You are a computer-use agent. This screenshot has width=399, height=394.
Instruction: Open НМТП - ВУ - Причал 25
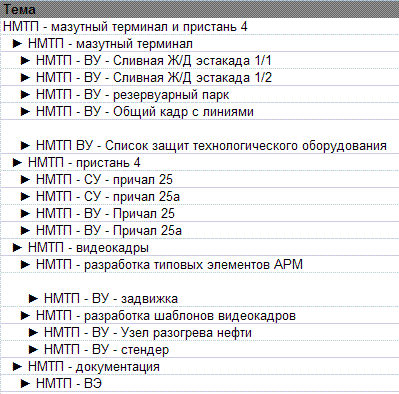point(105,214)
